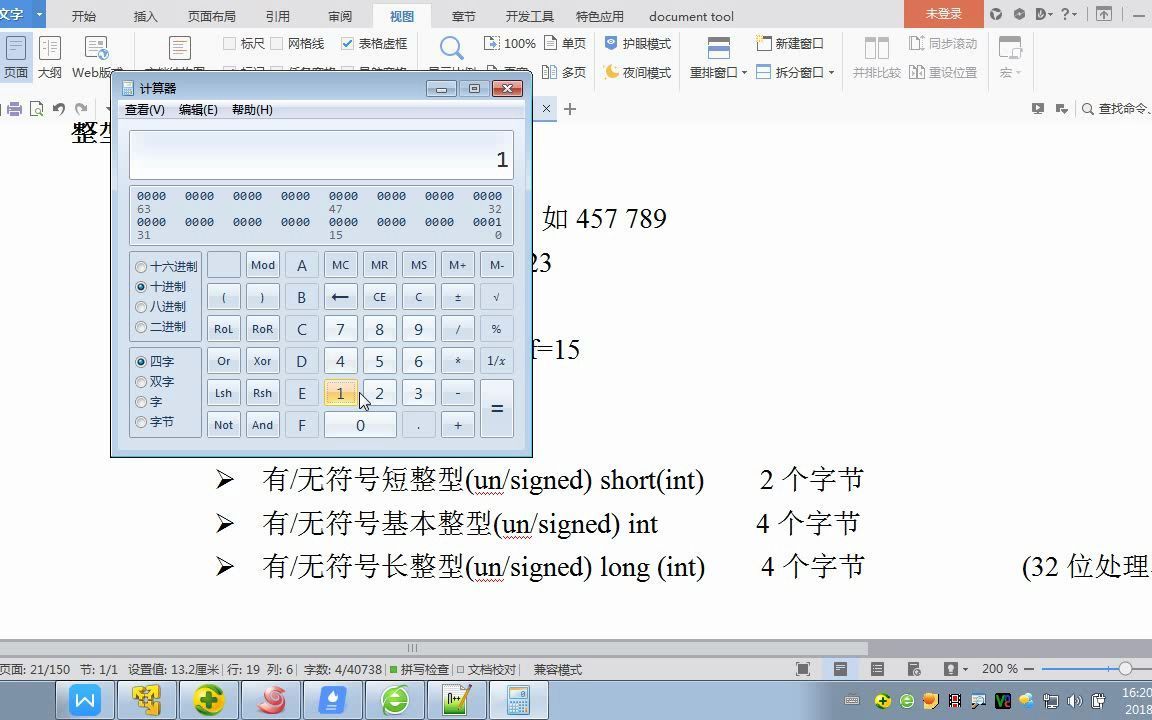This screenshot has width=1152, height=720.
Task: Open the calculator icon on the taskbar
Action: [519, 699]
